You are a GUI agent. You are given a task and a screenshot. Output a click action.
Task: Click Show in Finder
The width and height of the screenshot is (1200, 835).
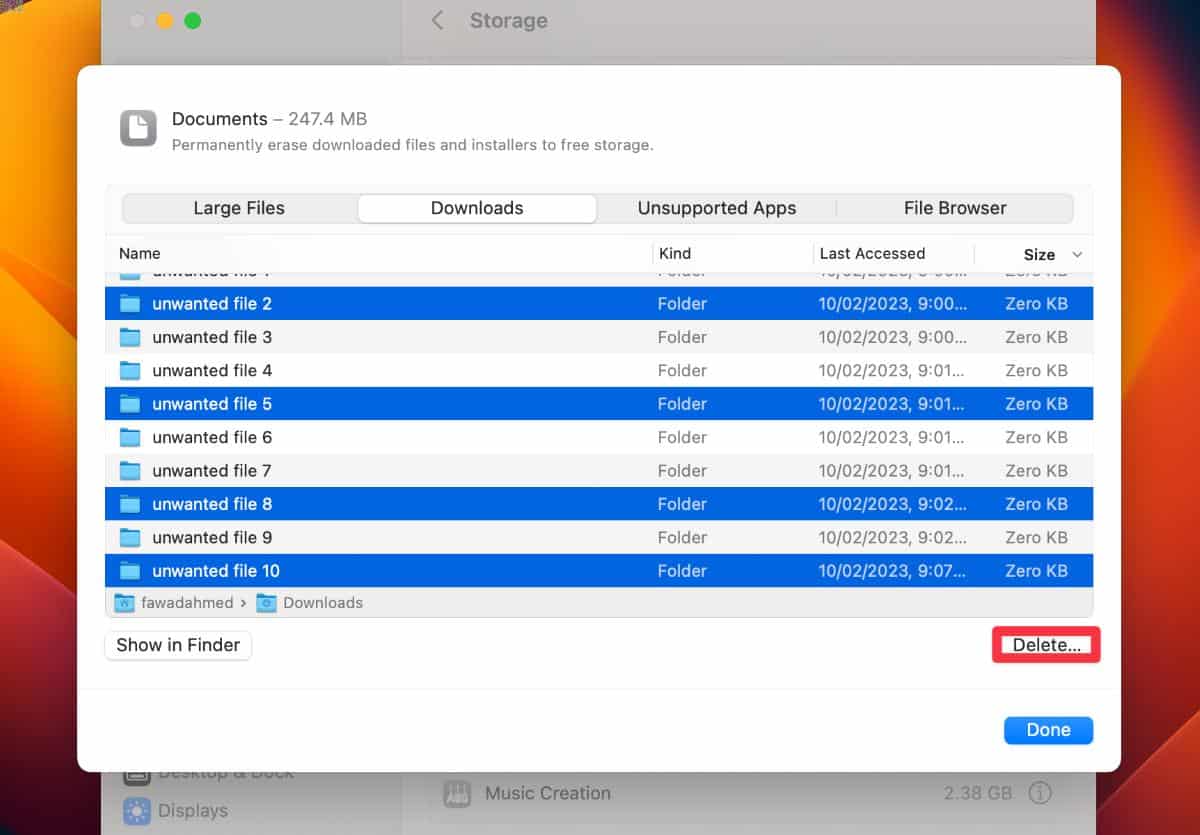[x=177, y=645]
